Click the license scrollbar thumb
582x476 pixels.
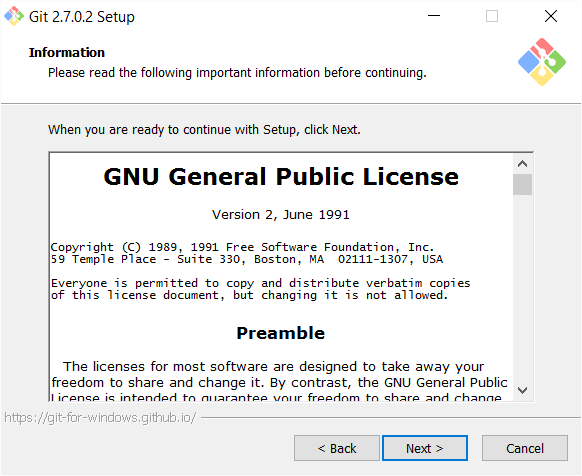[522, 184]
